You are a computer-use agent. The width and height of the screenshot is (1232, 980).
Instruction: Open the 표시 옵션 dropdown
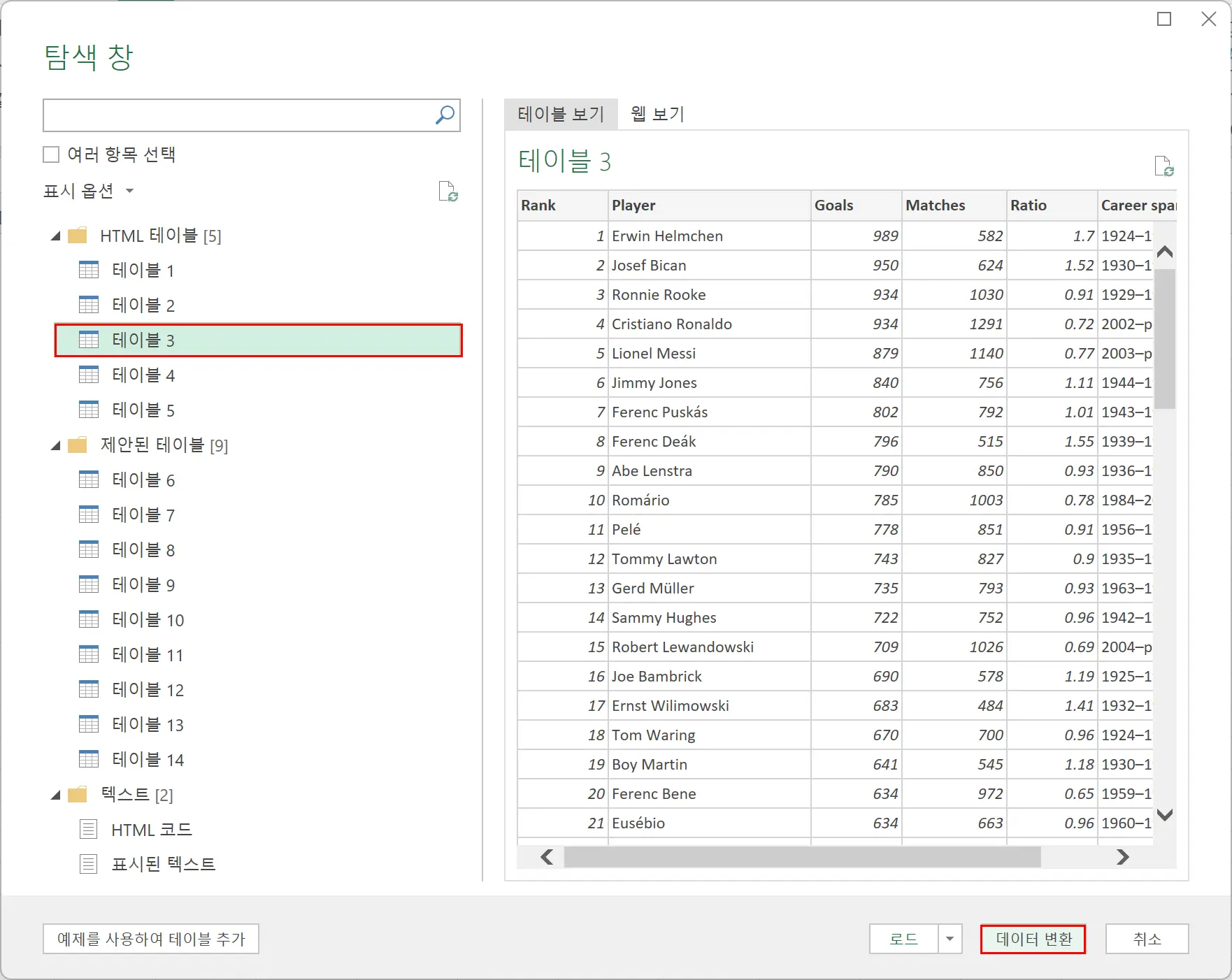coord(130,191)
